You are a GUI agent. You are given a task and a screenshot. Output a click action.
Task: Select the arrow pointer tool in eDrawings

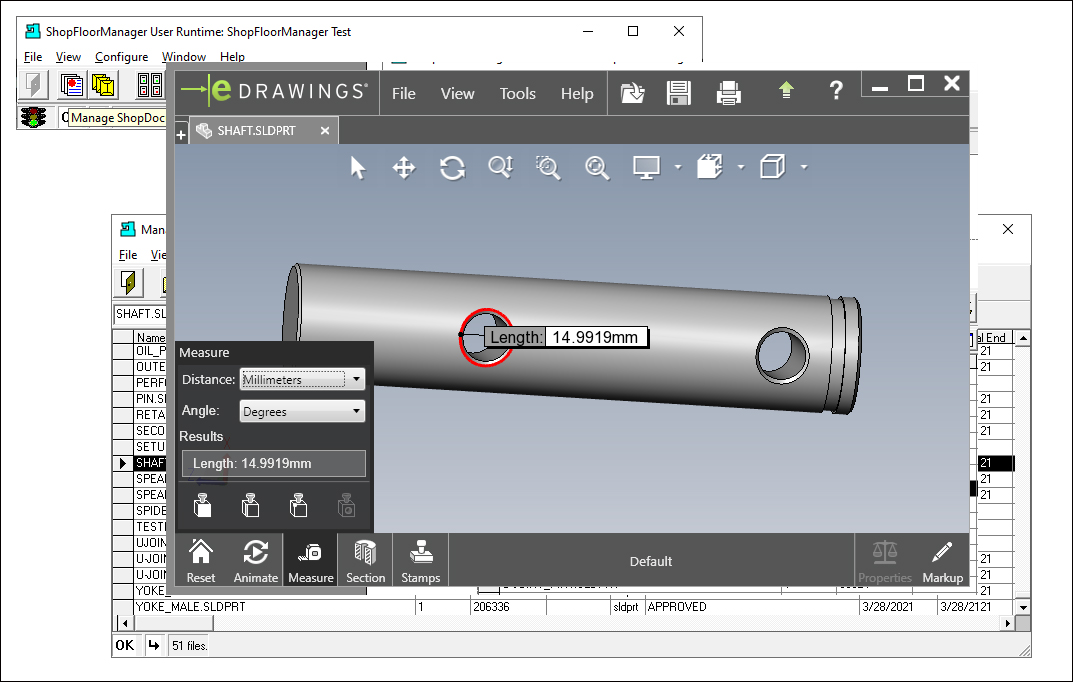[x=357, y=168]
